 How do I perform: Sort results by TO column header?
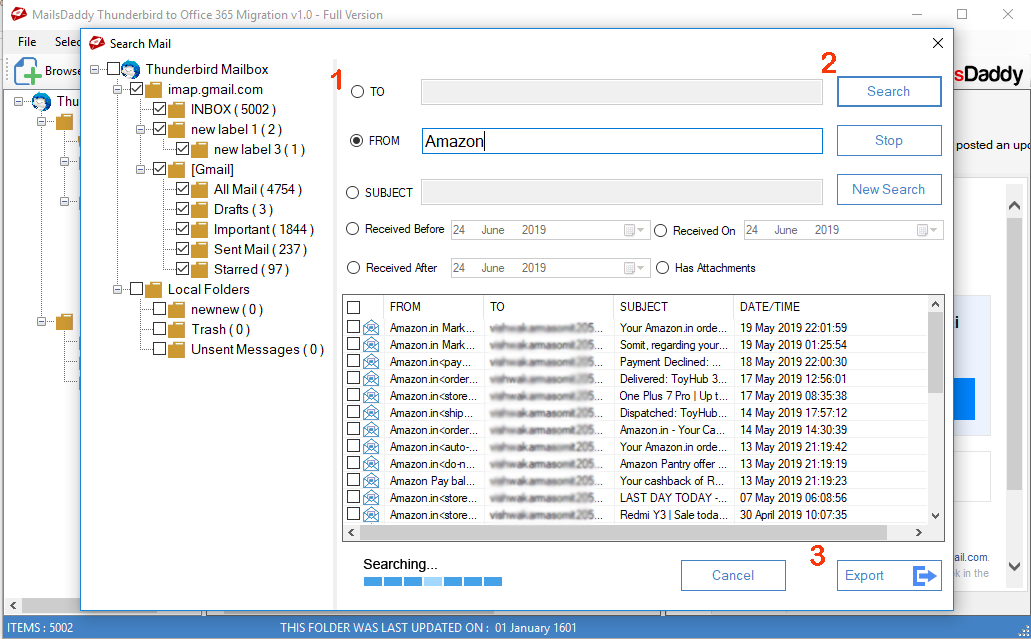click(x=549, y=307)
